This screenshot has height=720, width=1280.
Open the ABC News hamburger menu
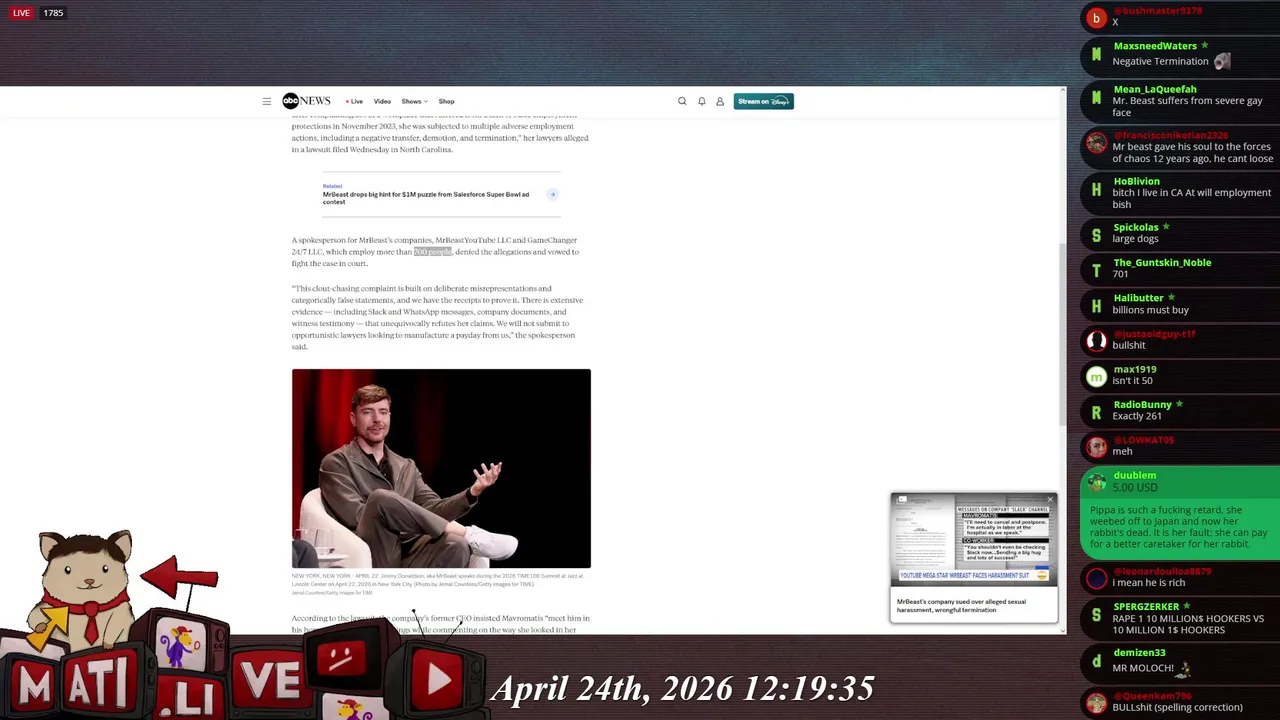pyautogui.click(x=267, y=101)
